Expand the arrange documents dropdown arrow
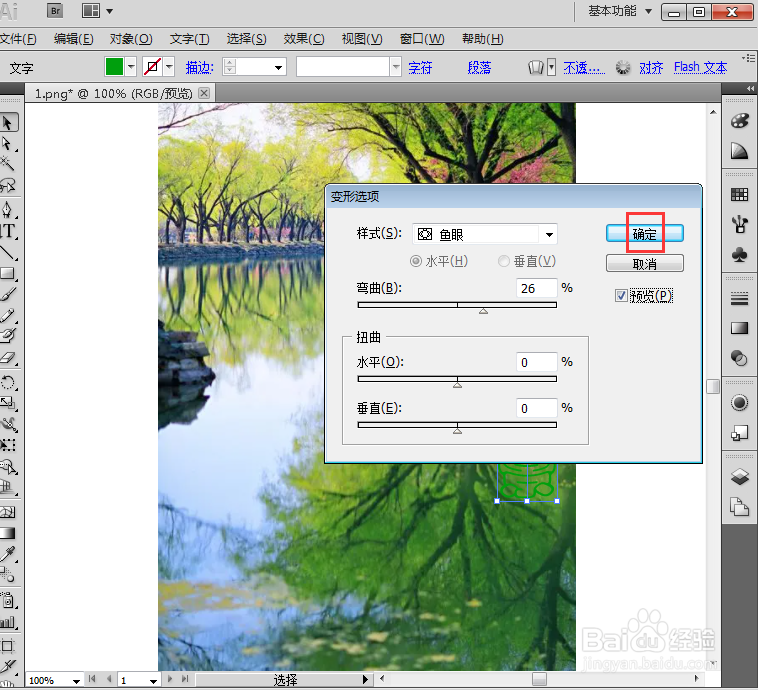Image resolution: width=758 pixels, height=690 pixels. [110, 11]
